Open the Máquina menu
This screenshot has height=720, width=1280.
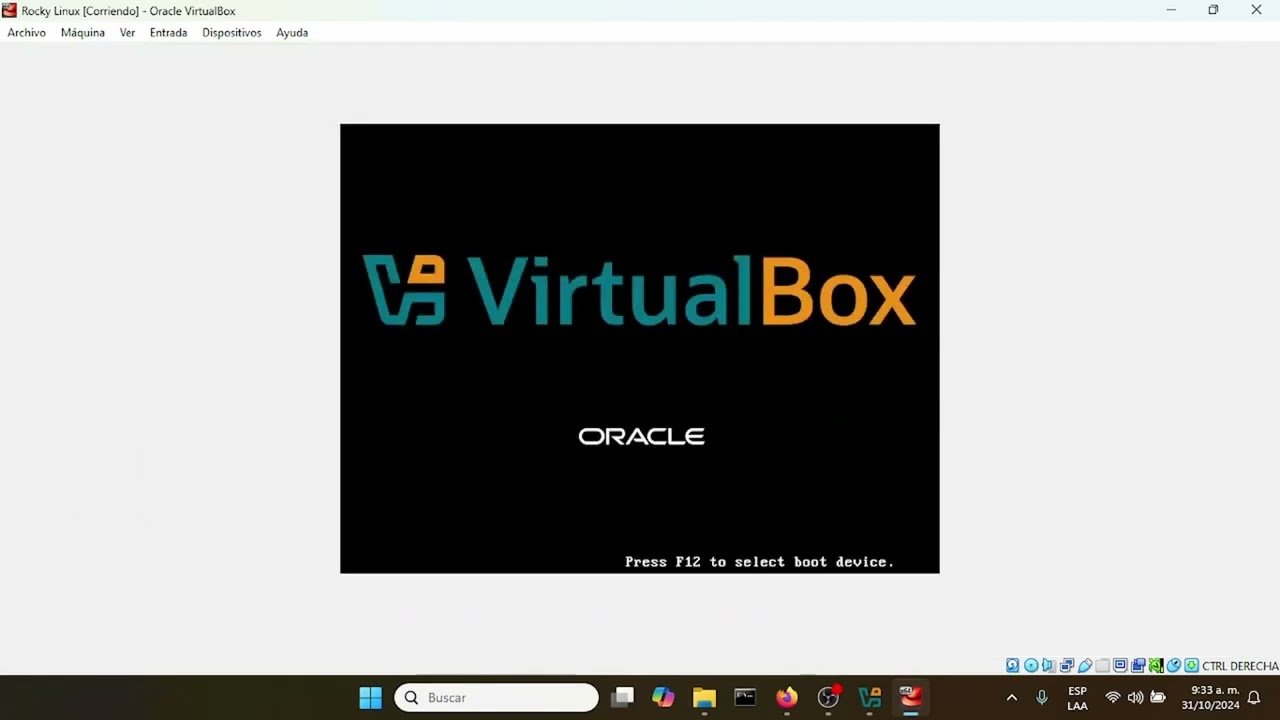coord(82,32)
